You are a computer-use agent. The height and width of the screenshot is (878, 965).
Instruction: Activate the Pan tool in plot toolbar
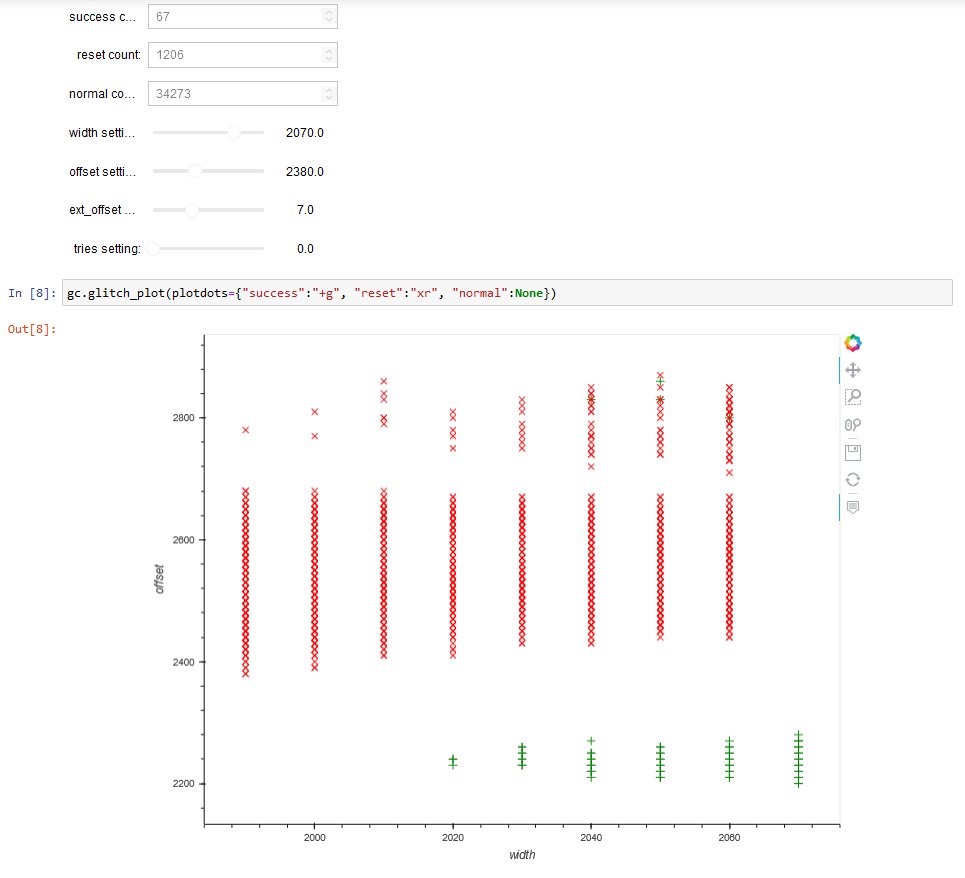point(852,370)
